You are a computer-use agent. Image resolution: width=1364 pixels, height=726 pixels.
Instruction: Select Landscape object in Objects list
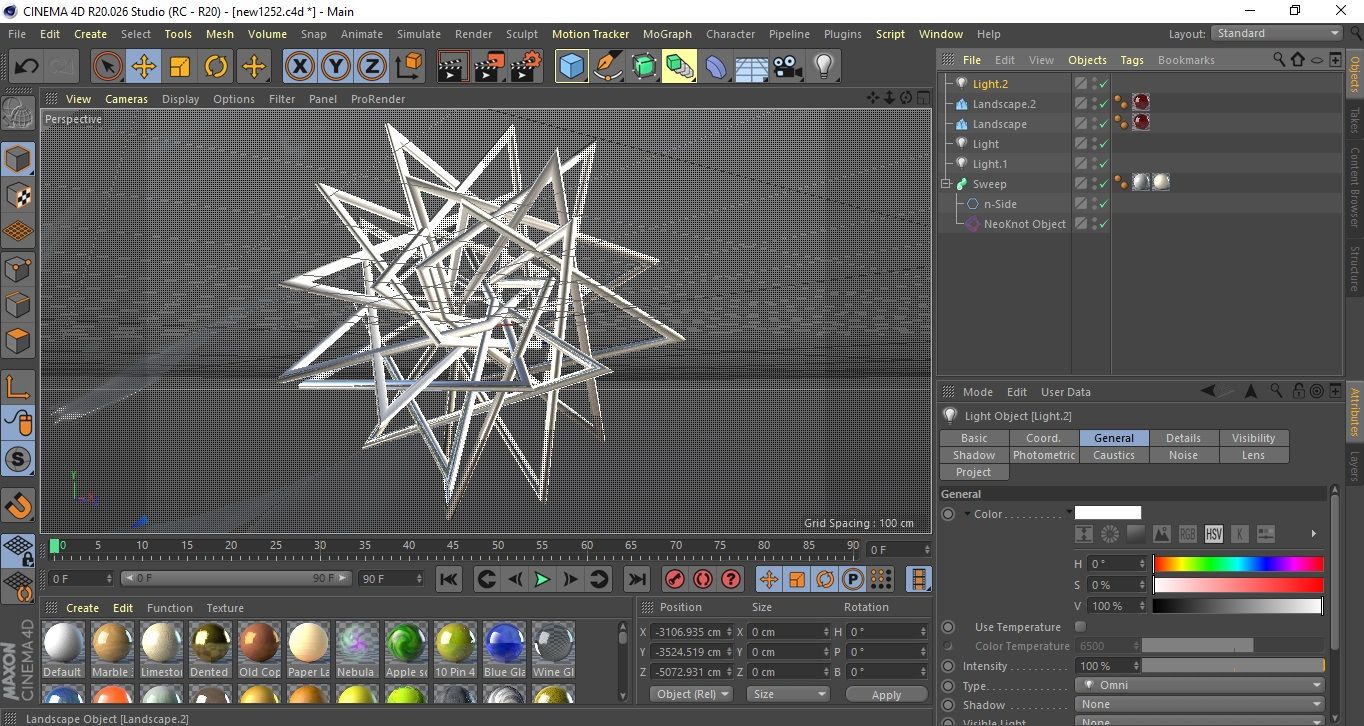coord(999,124)
